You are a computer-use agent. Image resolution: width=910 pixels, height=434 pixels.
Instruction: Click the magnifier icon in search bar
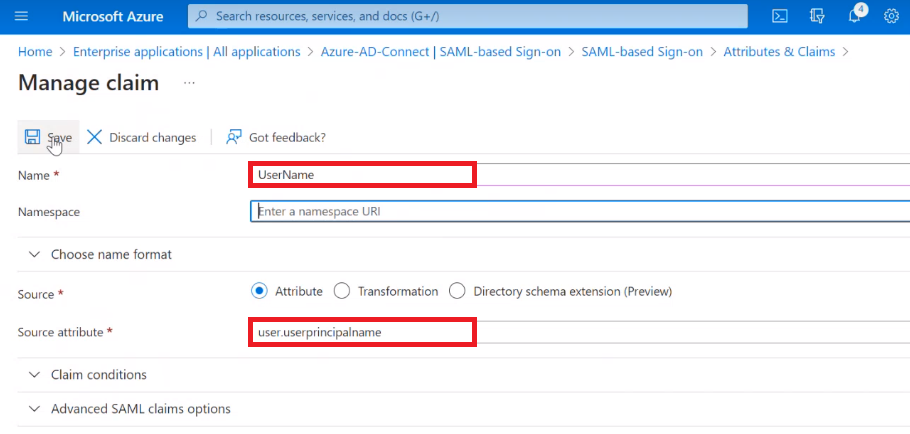pyautogui.click(x=201, y=16)
